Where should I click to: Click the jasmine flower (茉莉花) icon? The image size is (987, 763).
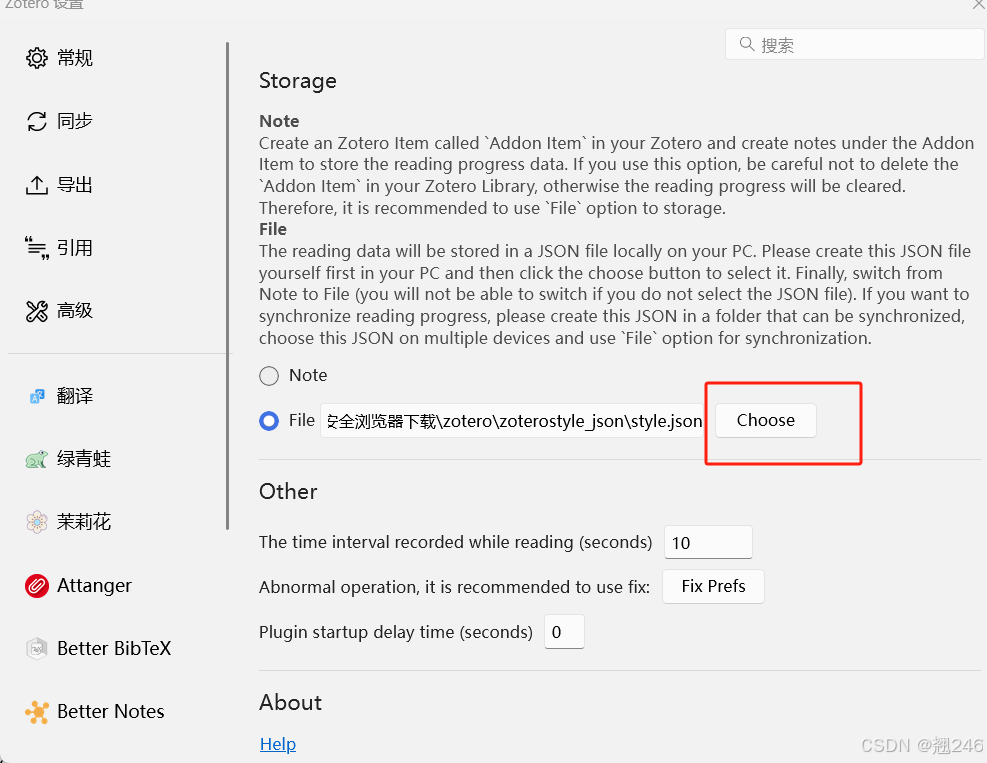37,522
